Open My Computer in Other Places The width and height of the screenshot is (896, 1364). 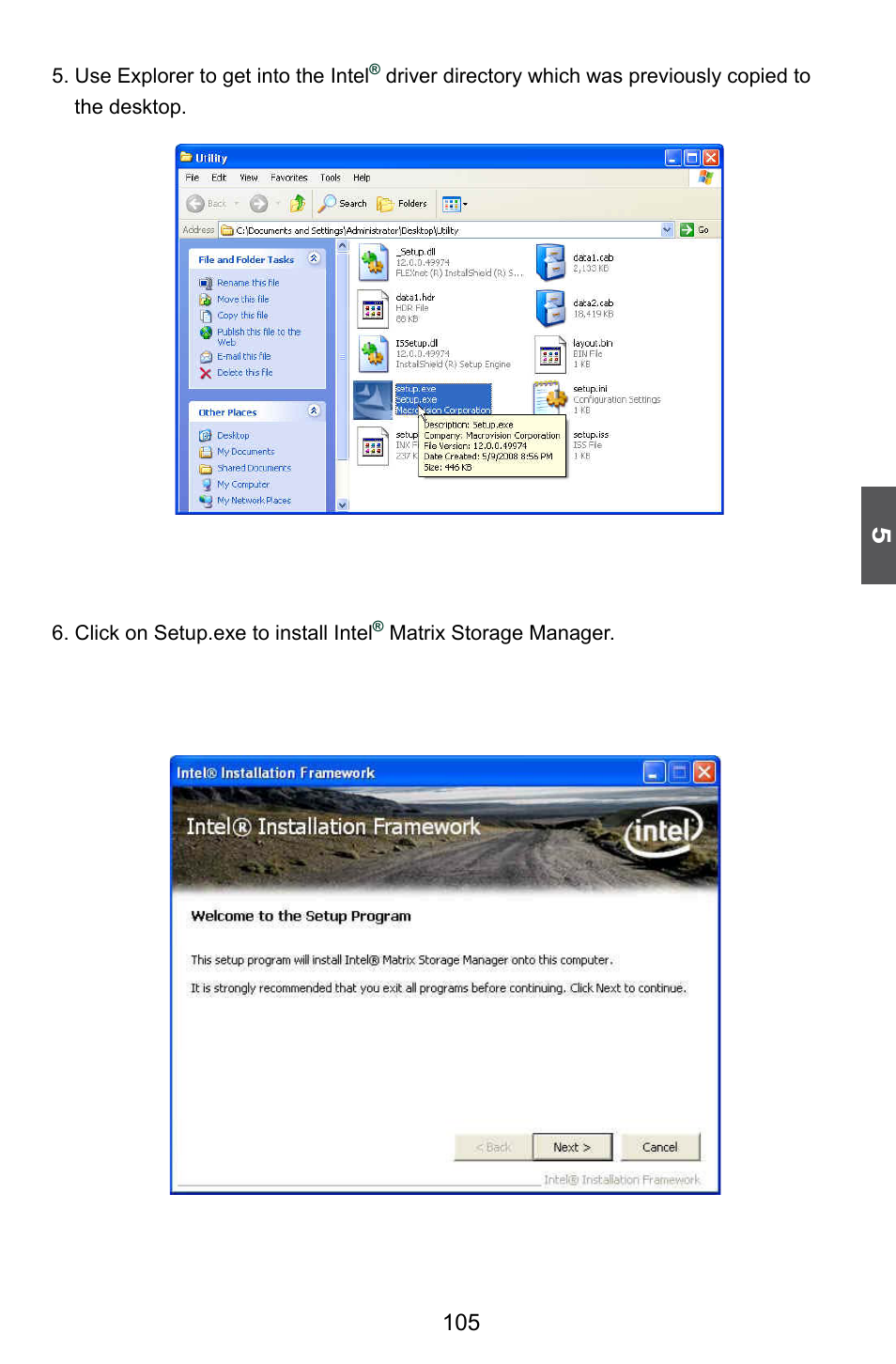coord(243,485)
